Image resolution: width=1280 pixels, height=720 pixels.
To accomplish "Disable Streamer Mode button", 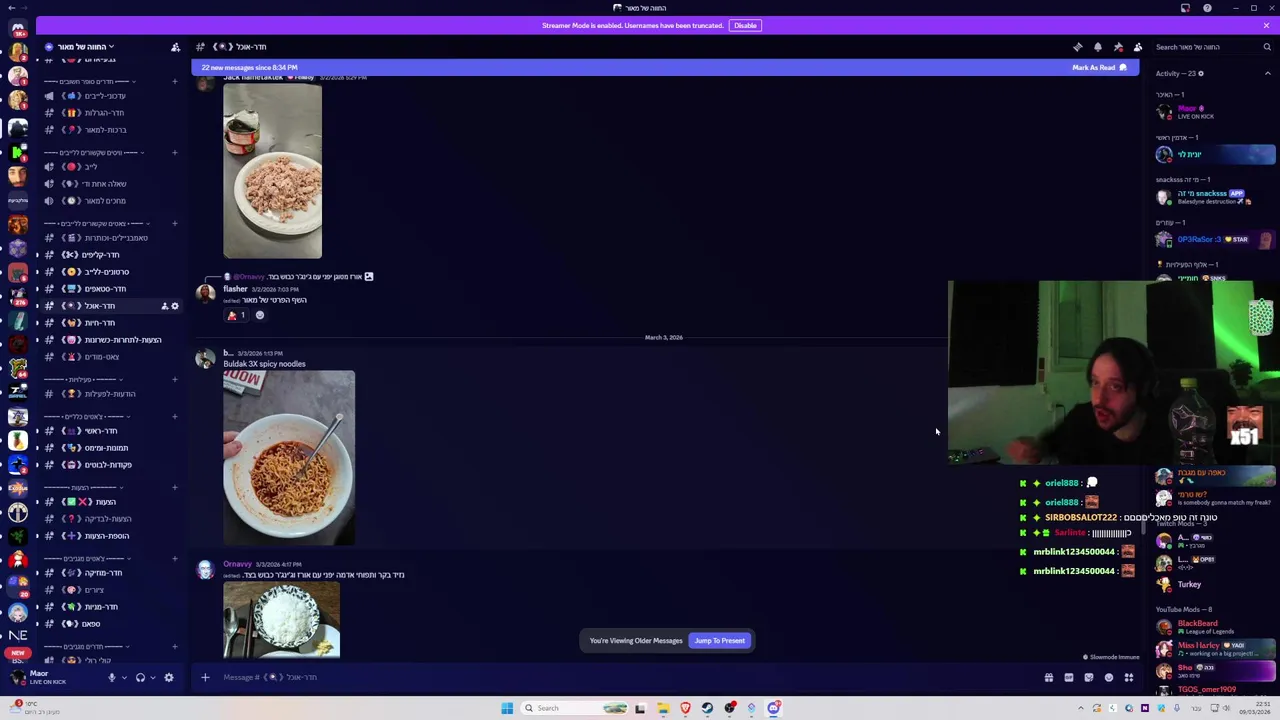I will point(745,26).
